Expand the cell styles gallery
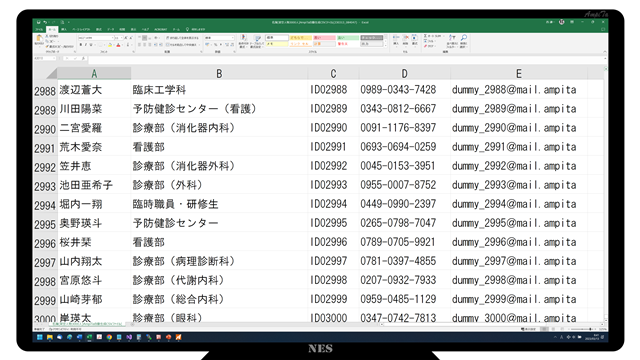 pyautogui.click(x=386, y=46)
